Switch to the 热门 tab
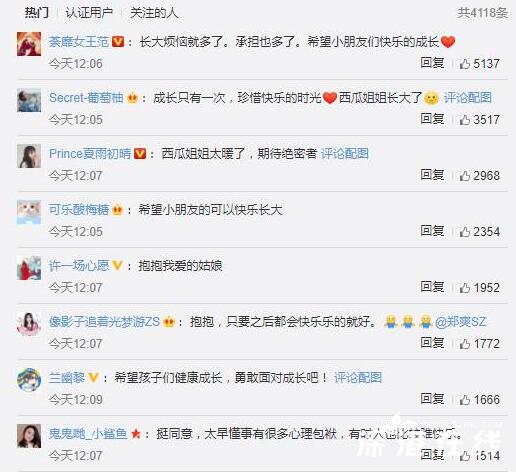 coord(37,13)
